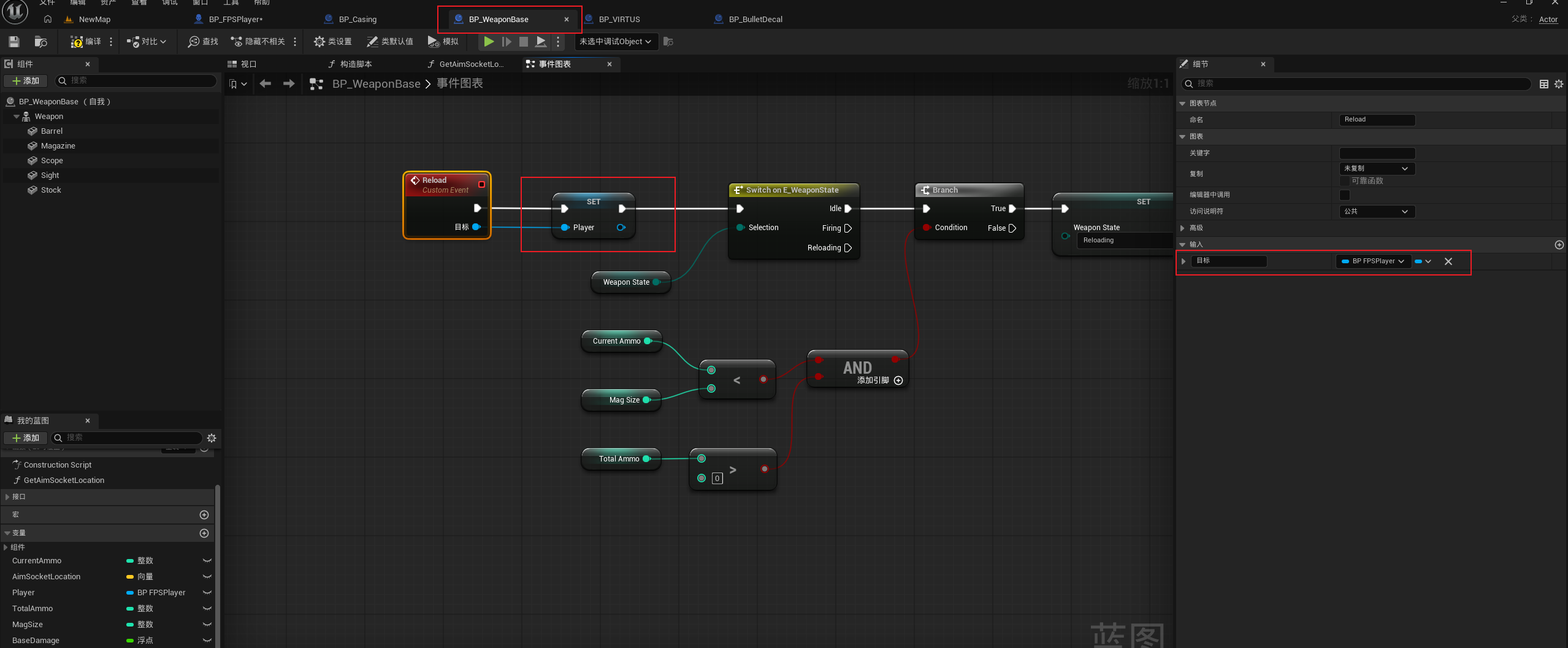This screenshot has height=648, width=1568.
Task: Open 类默认值 class defaults
Action: (x=390, y=42)
